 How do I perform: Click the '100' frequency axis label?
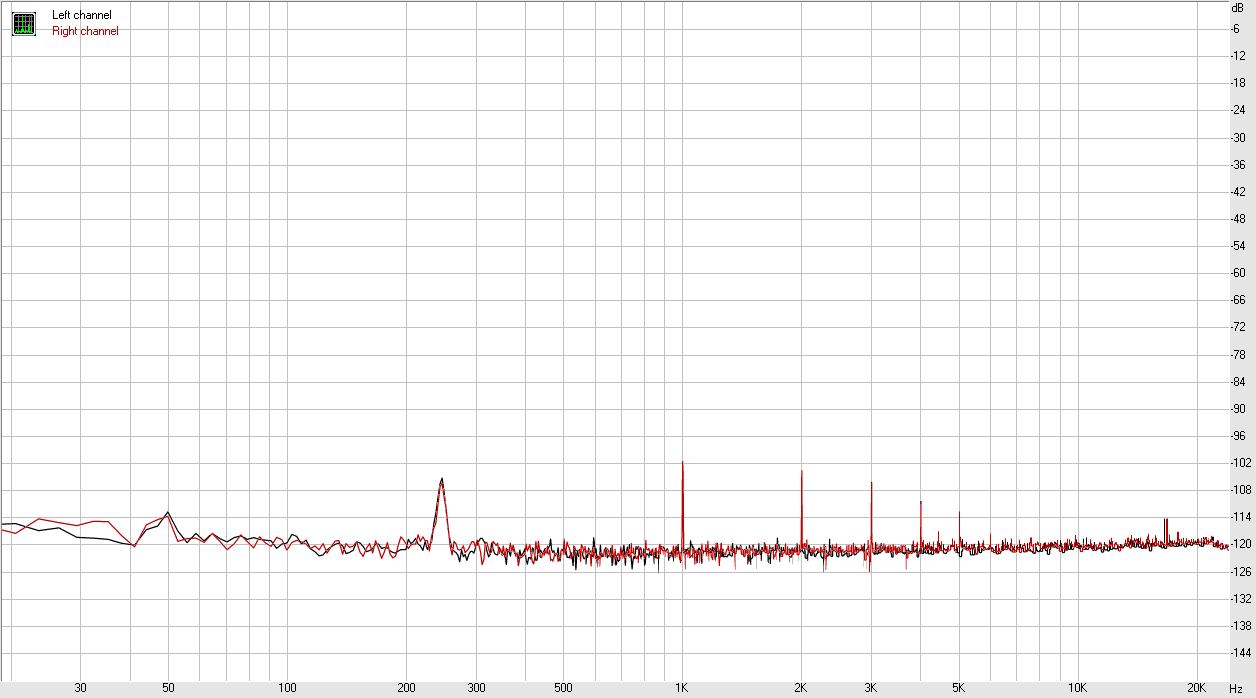point(287,688)
